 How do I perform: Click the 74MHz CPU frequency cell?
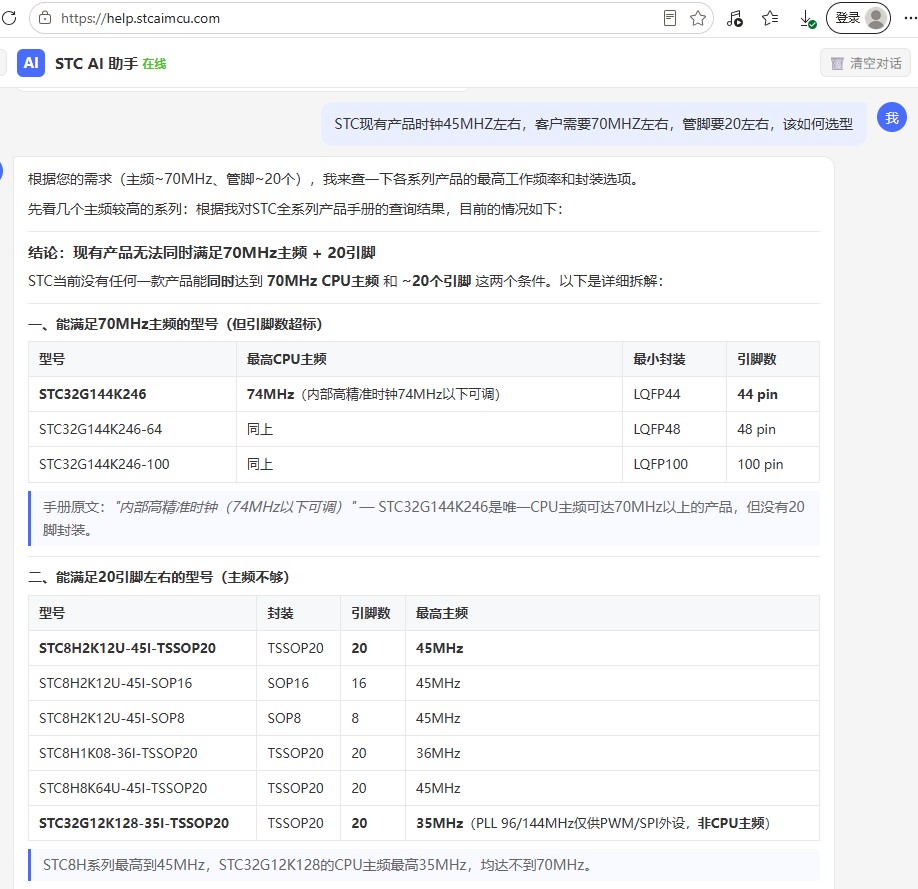429,394
